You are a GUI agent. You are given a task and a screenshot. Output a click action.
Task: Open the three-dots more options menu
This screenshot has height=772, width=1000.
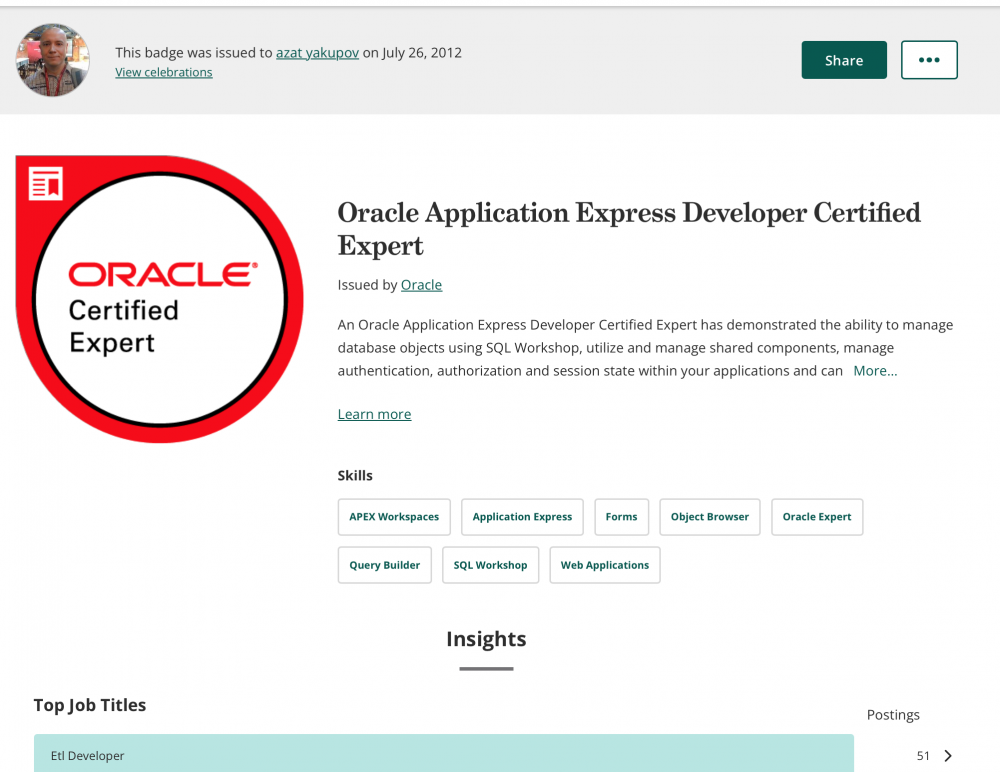929,60
